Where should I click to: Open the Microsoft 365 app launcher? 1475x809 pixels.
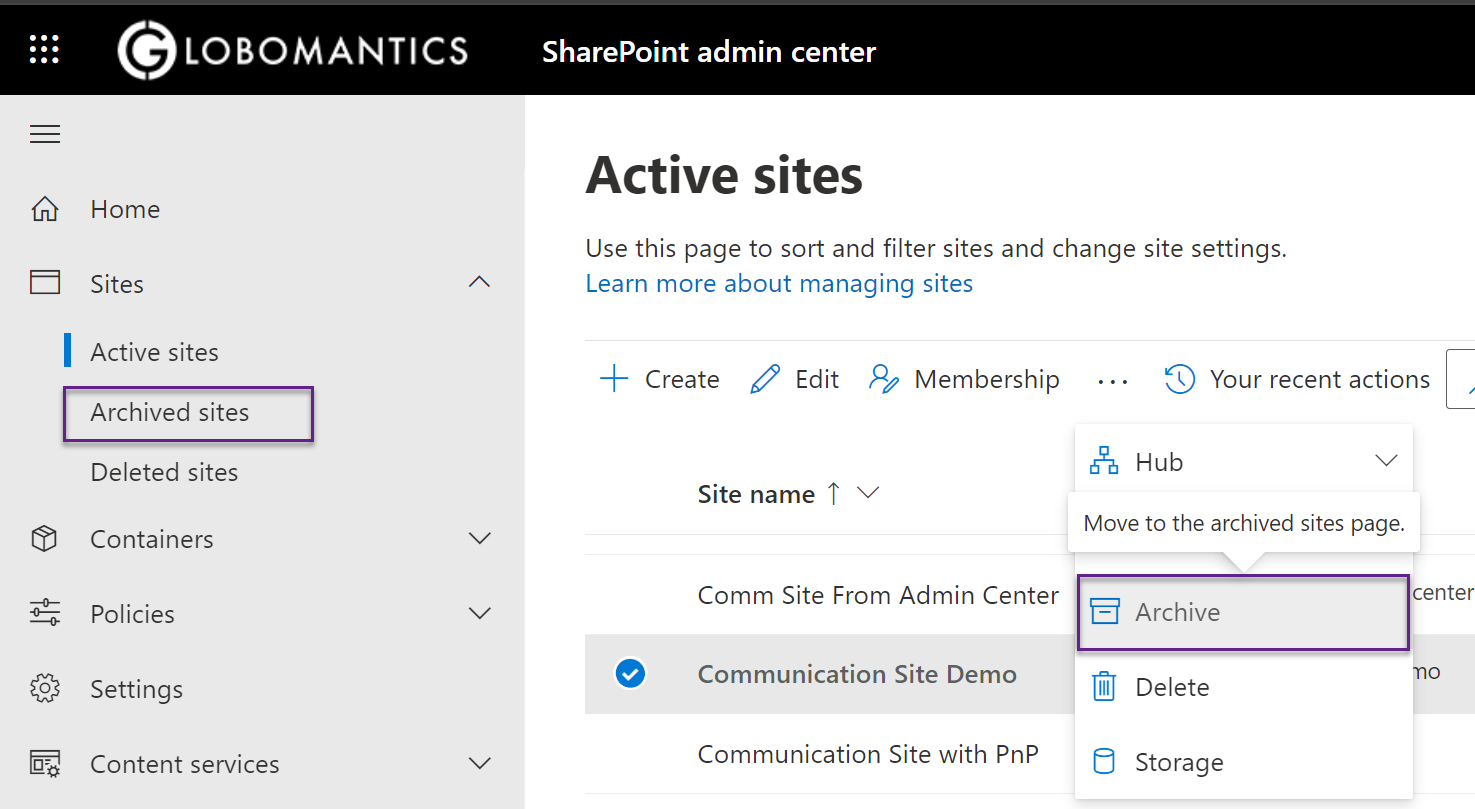coord(44,49)
